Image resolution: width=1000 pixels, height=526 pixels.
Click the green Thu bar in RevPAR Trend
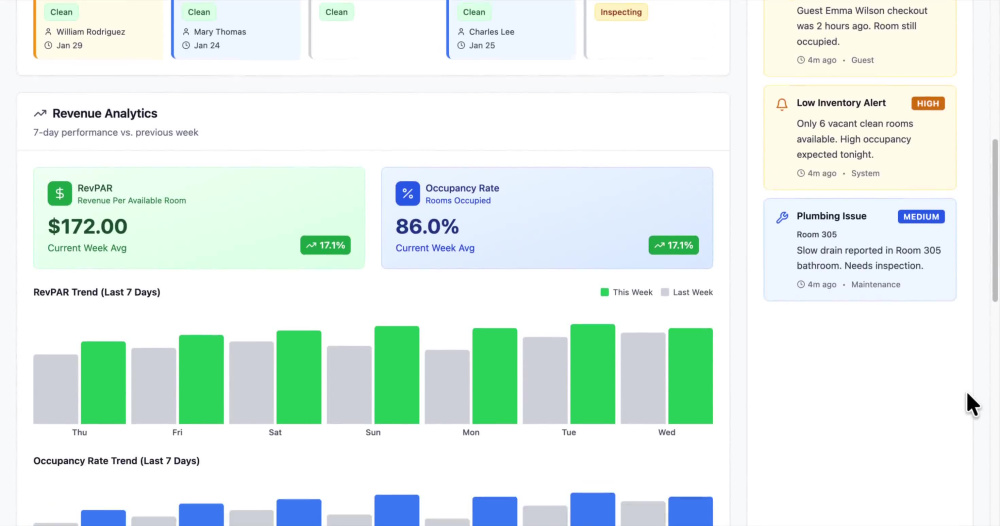103,383
